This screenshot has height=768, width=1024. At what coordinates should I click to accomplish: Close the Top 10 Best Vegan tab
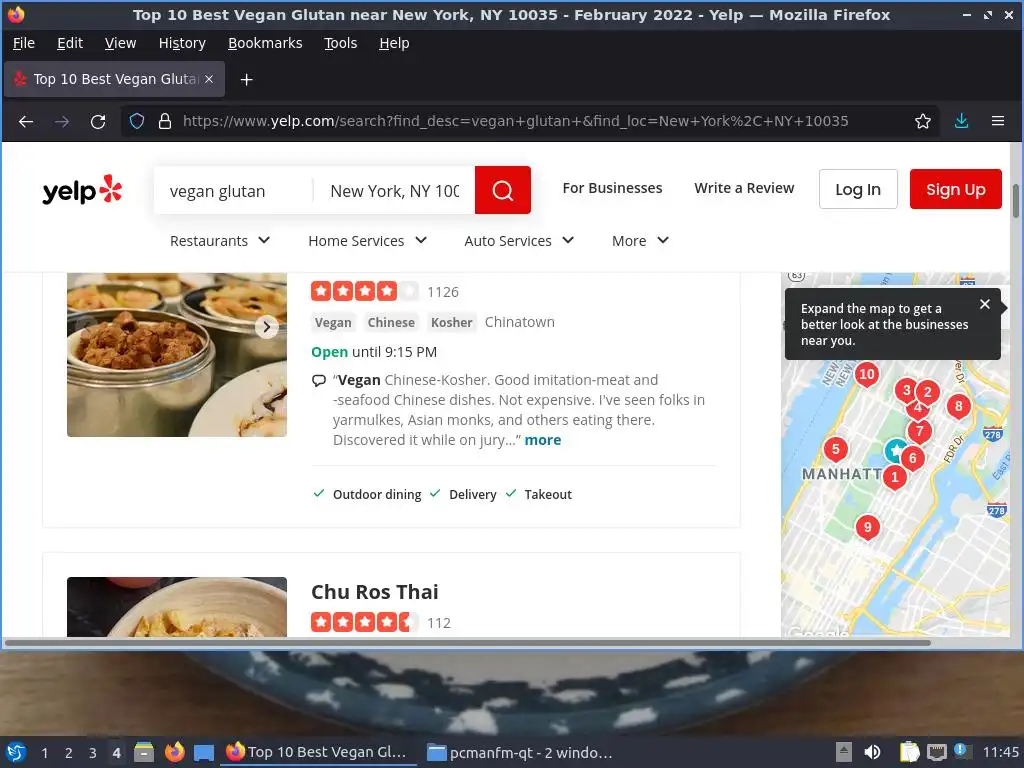(x=209, y=79)
